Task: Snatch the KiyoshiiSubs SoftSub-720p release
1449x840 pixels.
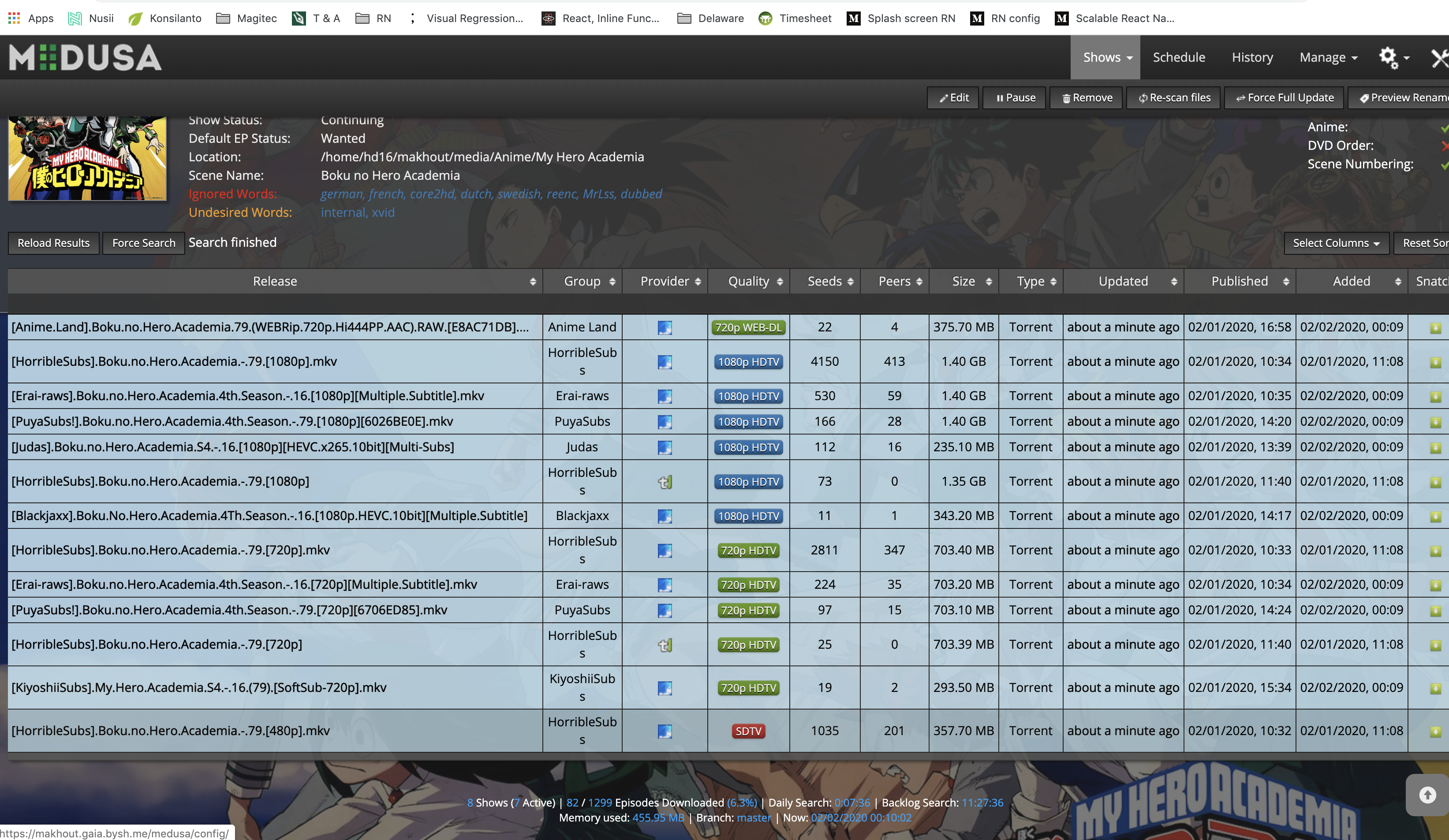Action: pyautogui.click(x=1435, y=688)
